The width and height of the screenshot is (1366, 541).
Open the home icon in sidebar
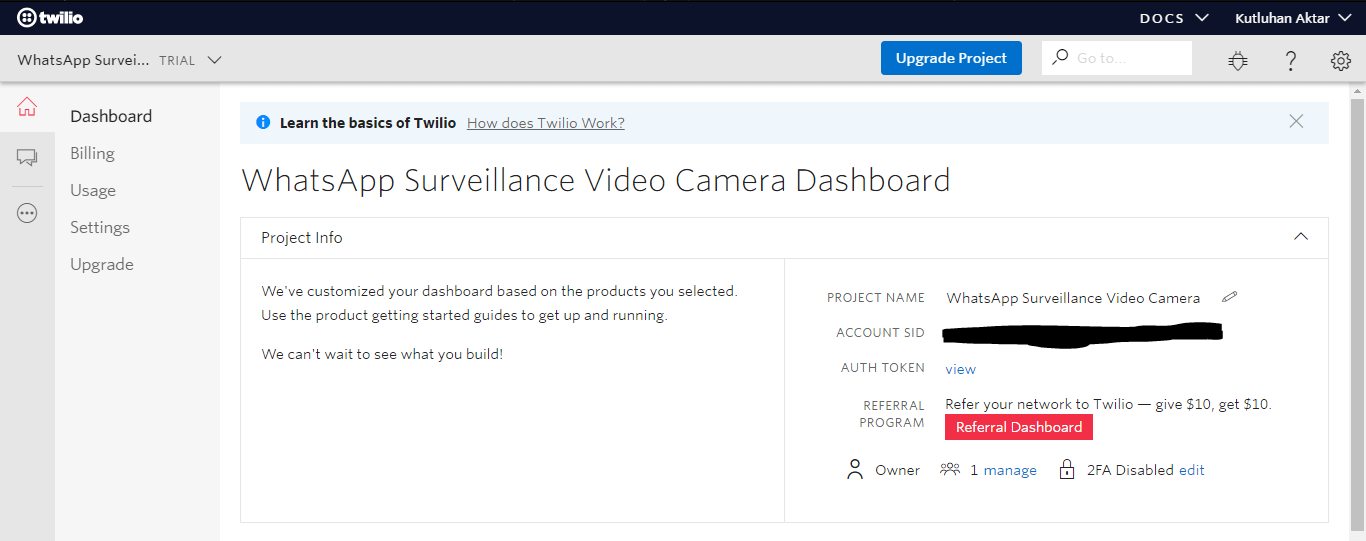point(27,106)
